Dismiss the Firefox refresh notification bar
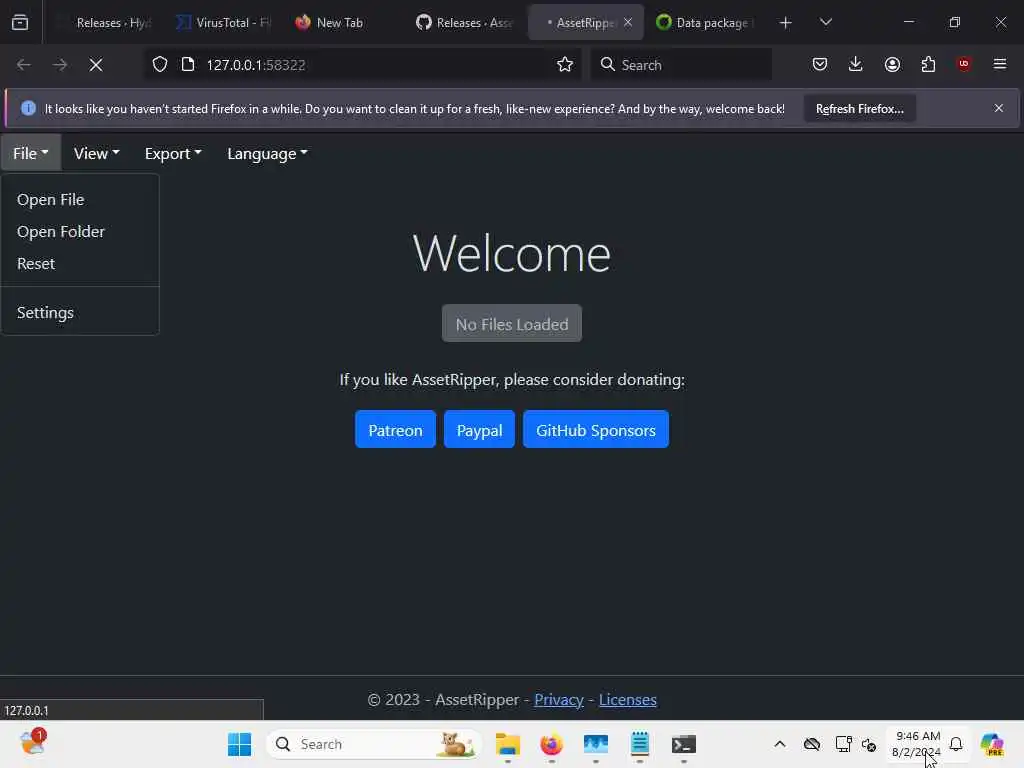The image size is (1024, 768). click(999, 108)
